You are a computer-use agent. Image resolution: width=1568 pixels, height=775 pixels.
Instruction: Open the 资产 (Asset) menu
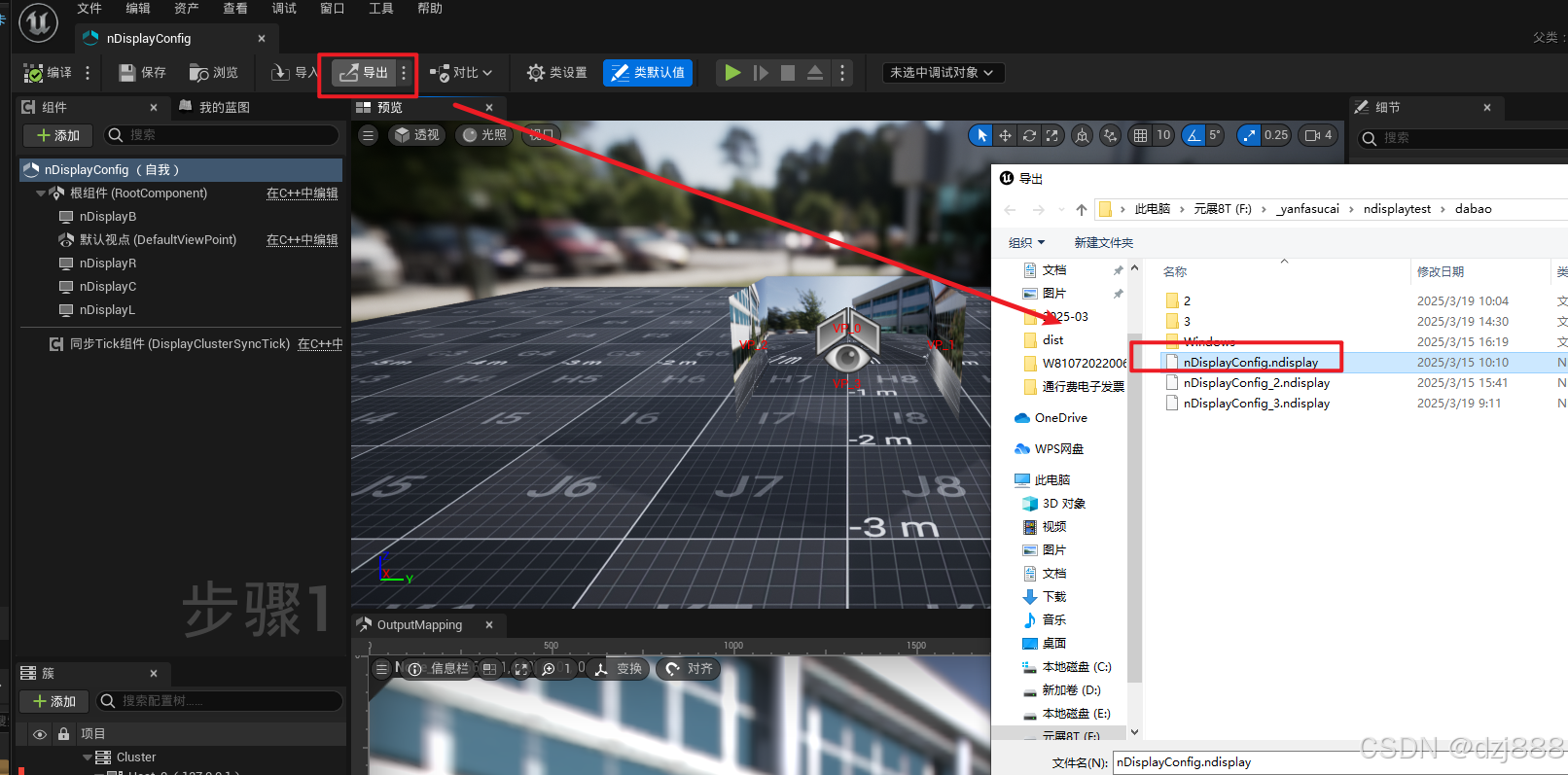(187, 9)
